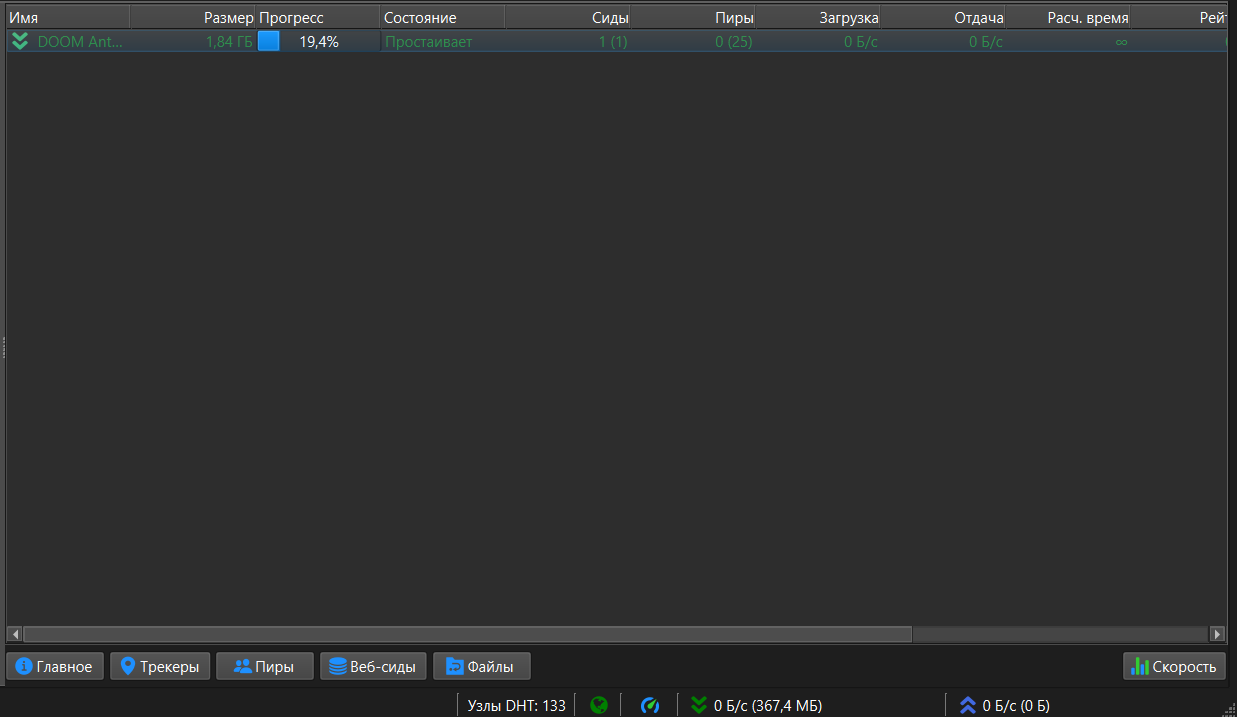Click the horizontal scrollbar thumb
The width and height of the screenshot is (1237, 717).
pyautogui.click(x=467, y=634)
